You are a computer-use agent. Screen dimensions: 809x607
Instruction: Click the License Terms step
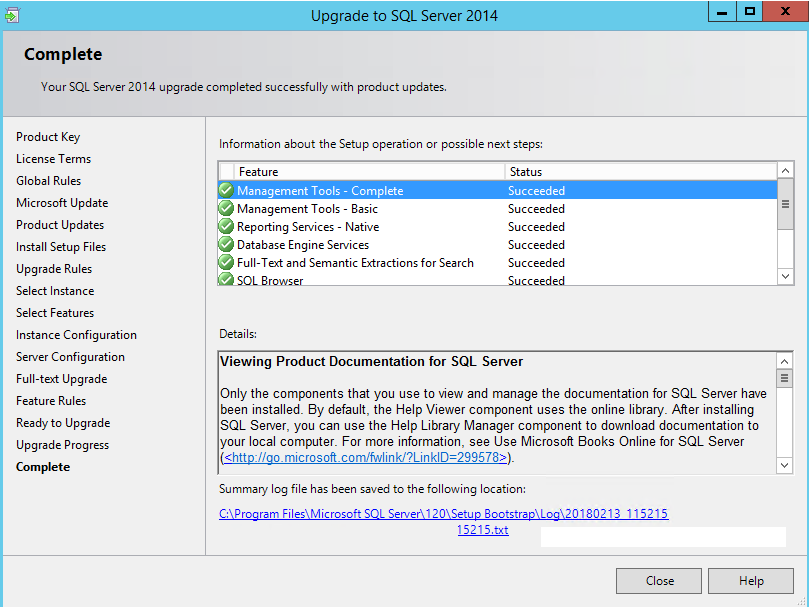pyautogui.click(x=53, y=159)
